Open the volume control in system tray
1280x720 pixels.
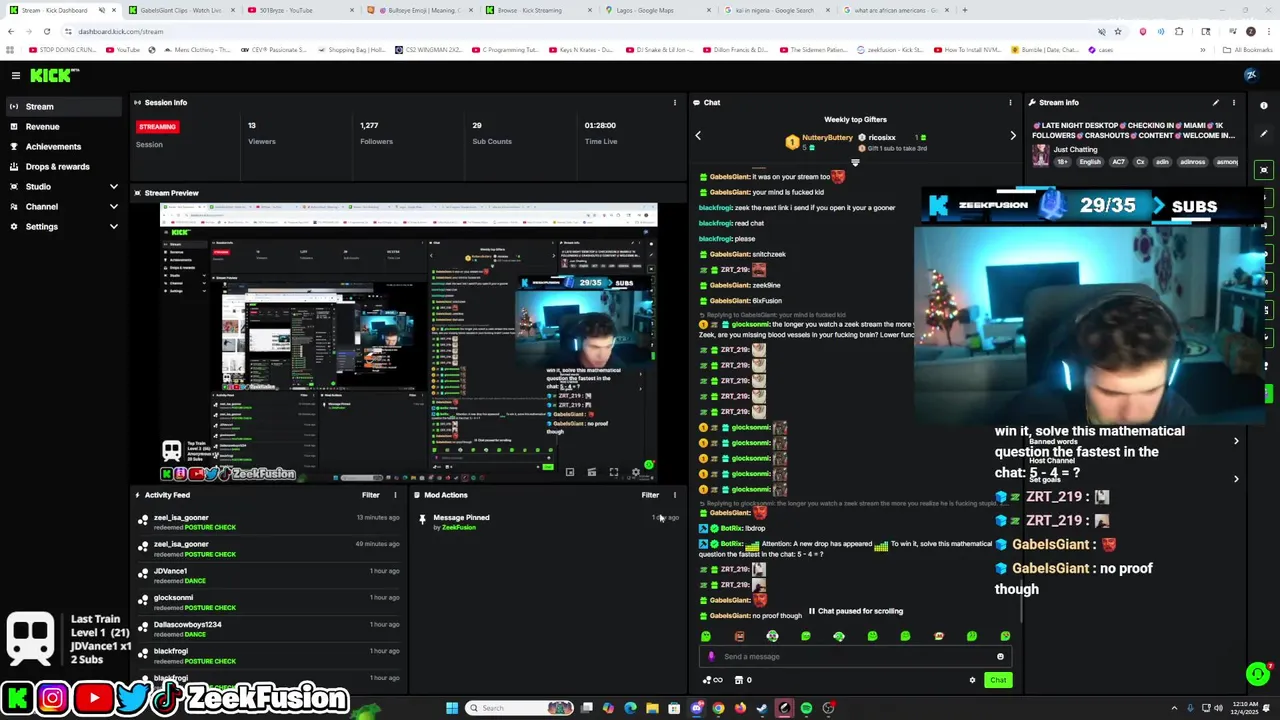pyautogui.click(x=1216, y=708)
